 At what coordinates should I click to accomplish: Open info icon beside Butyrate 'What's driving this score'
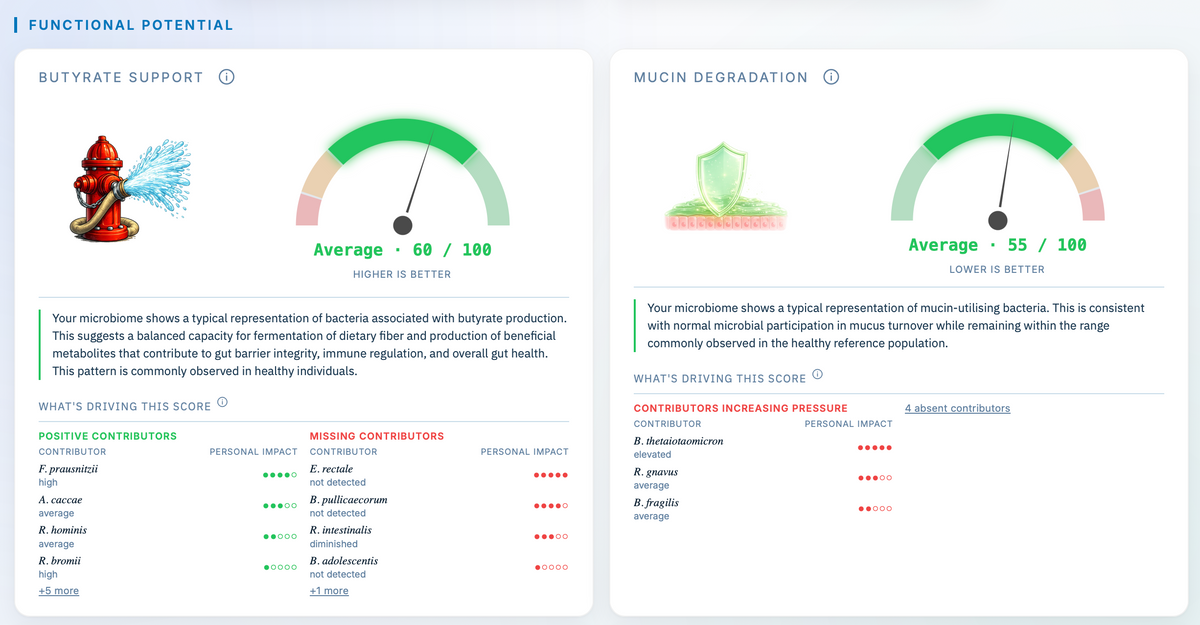(x=223, y=402)
